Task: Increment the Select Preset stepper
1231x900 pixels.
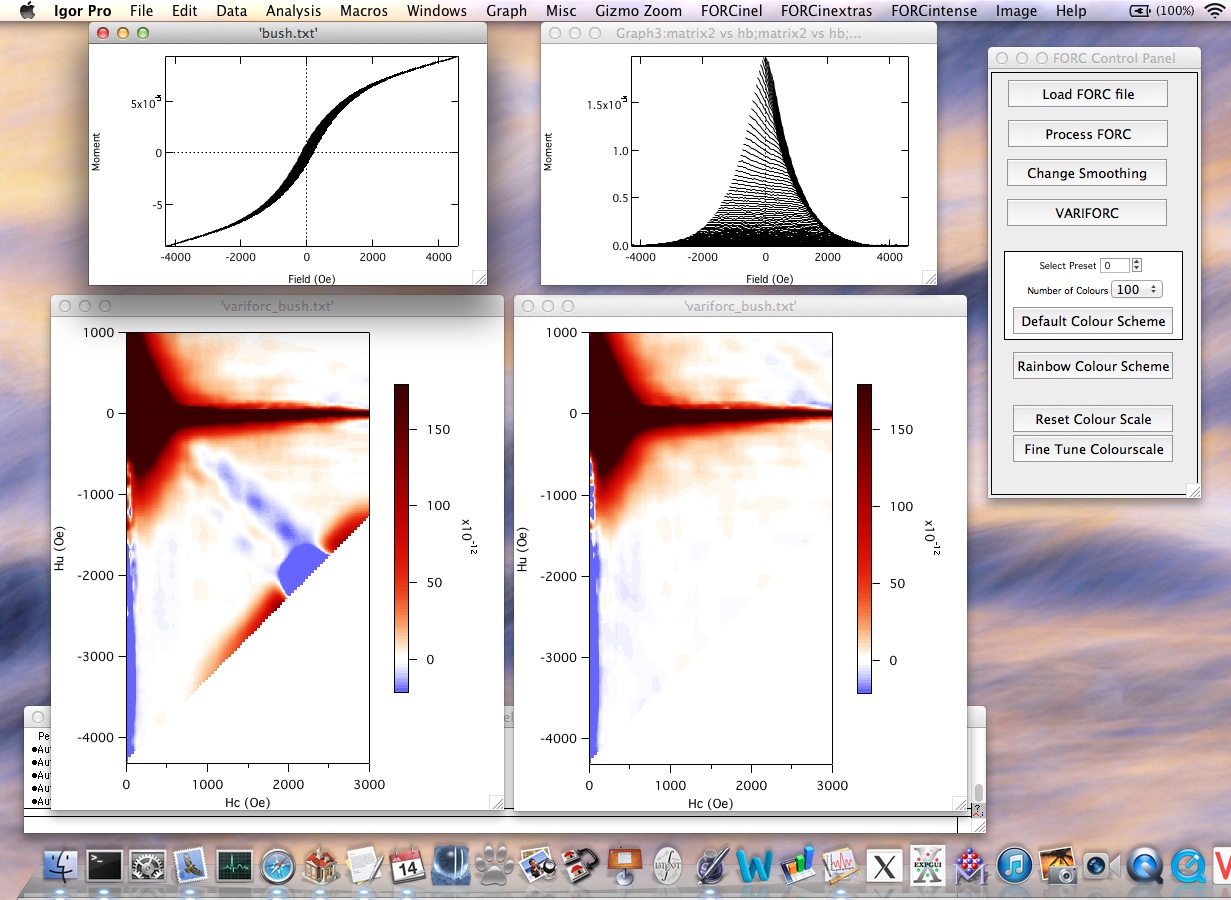Action: click(1137, 262)
